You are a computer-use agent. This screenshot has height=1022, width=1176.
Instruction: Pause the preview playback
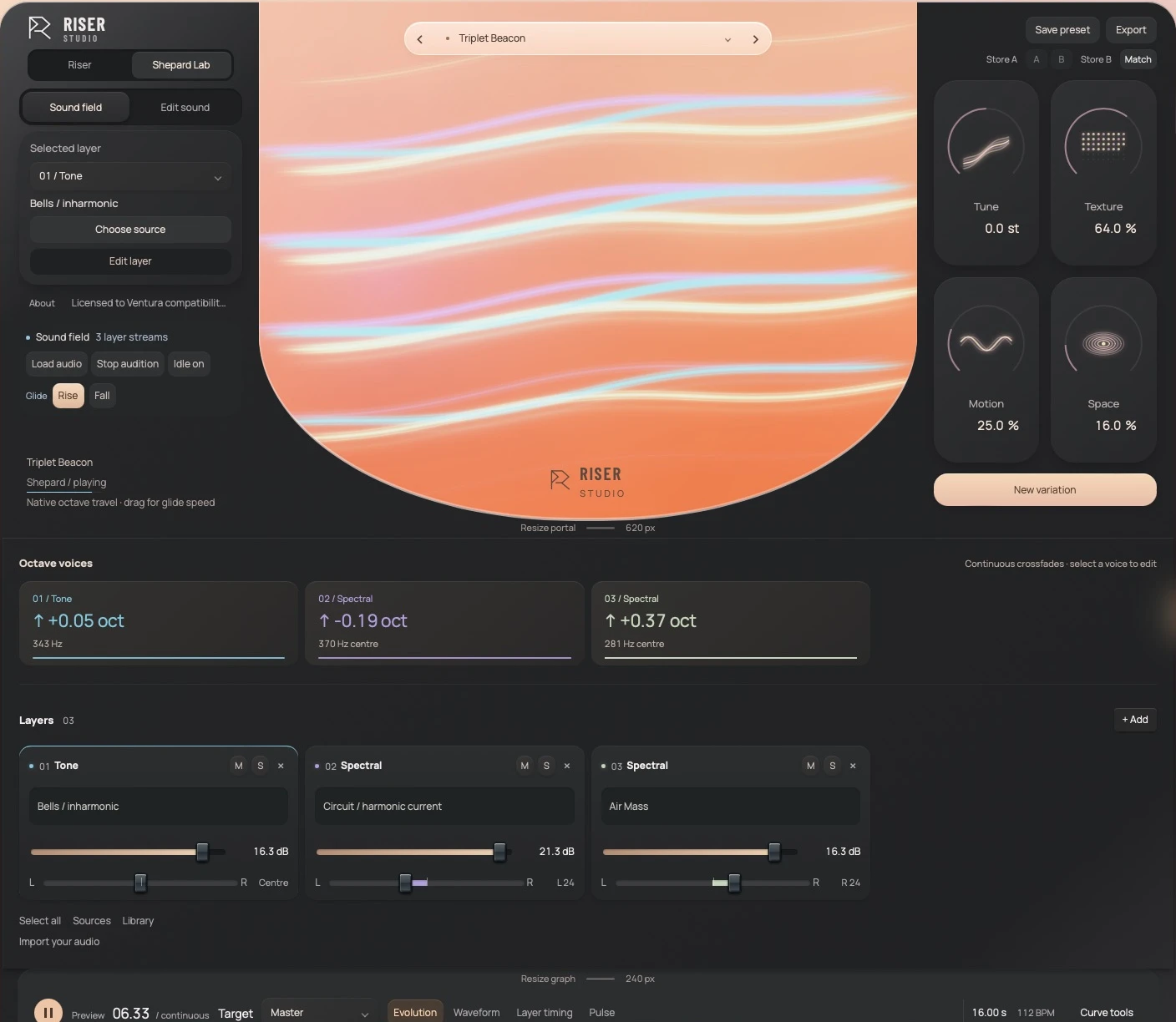pos(48,1012)
